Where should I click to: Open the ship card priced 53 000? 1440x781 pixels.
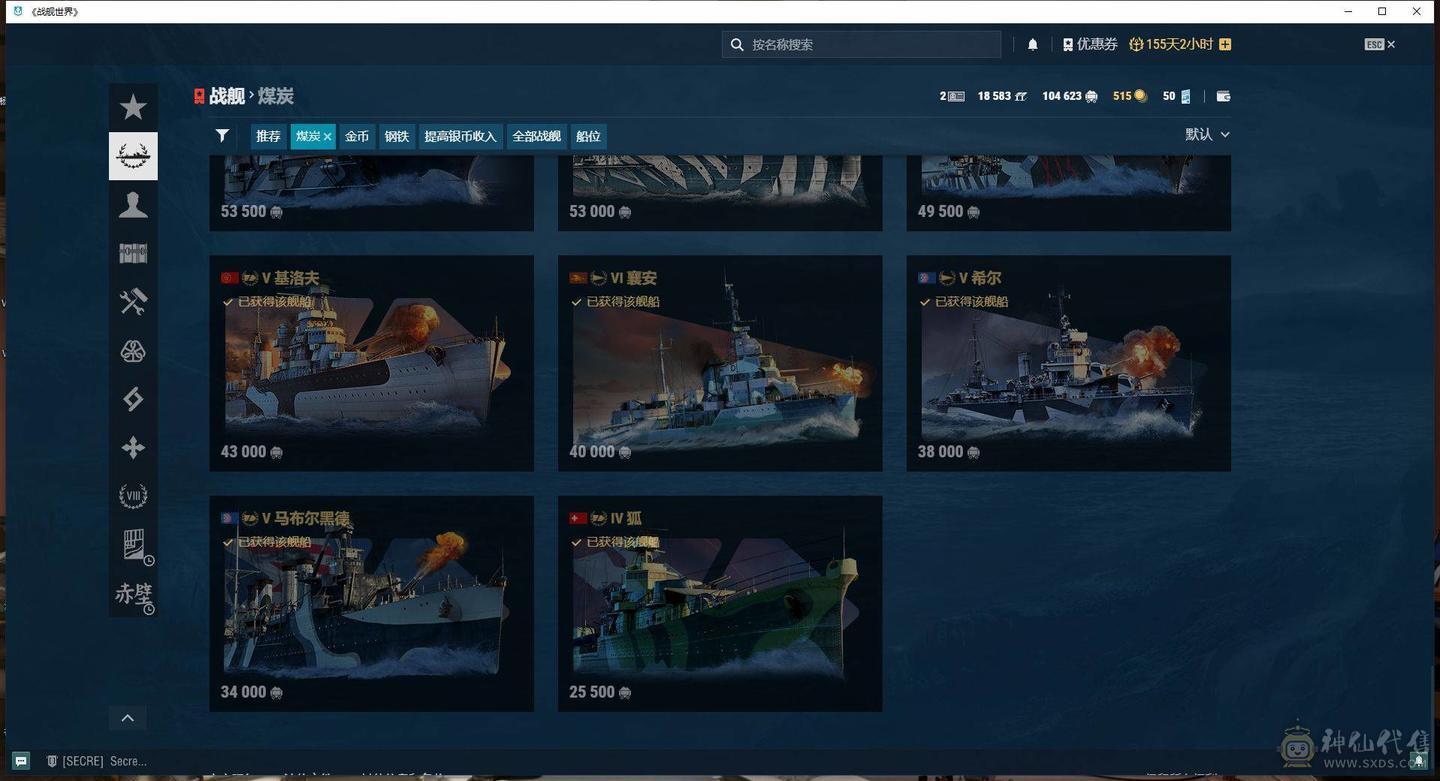(720, 193)
